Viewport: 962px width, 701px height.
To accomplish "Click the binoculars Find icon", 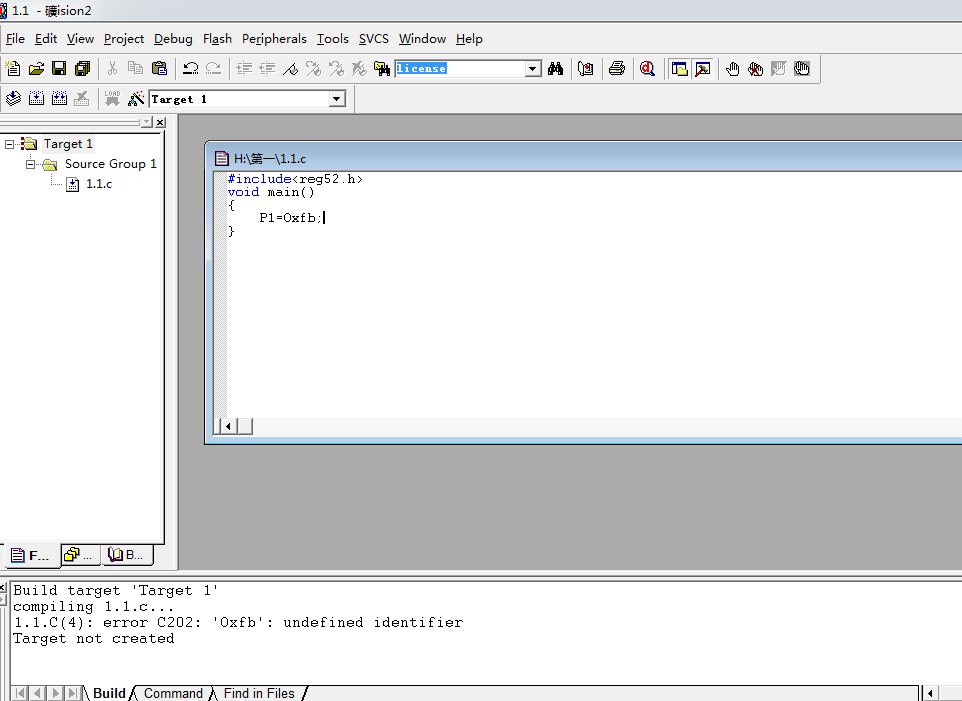I will coord(556,69).
